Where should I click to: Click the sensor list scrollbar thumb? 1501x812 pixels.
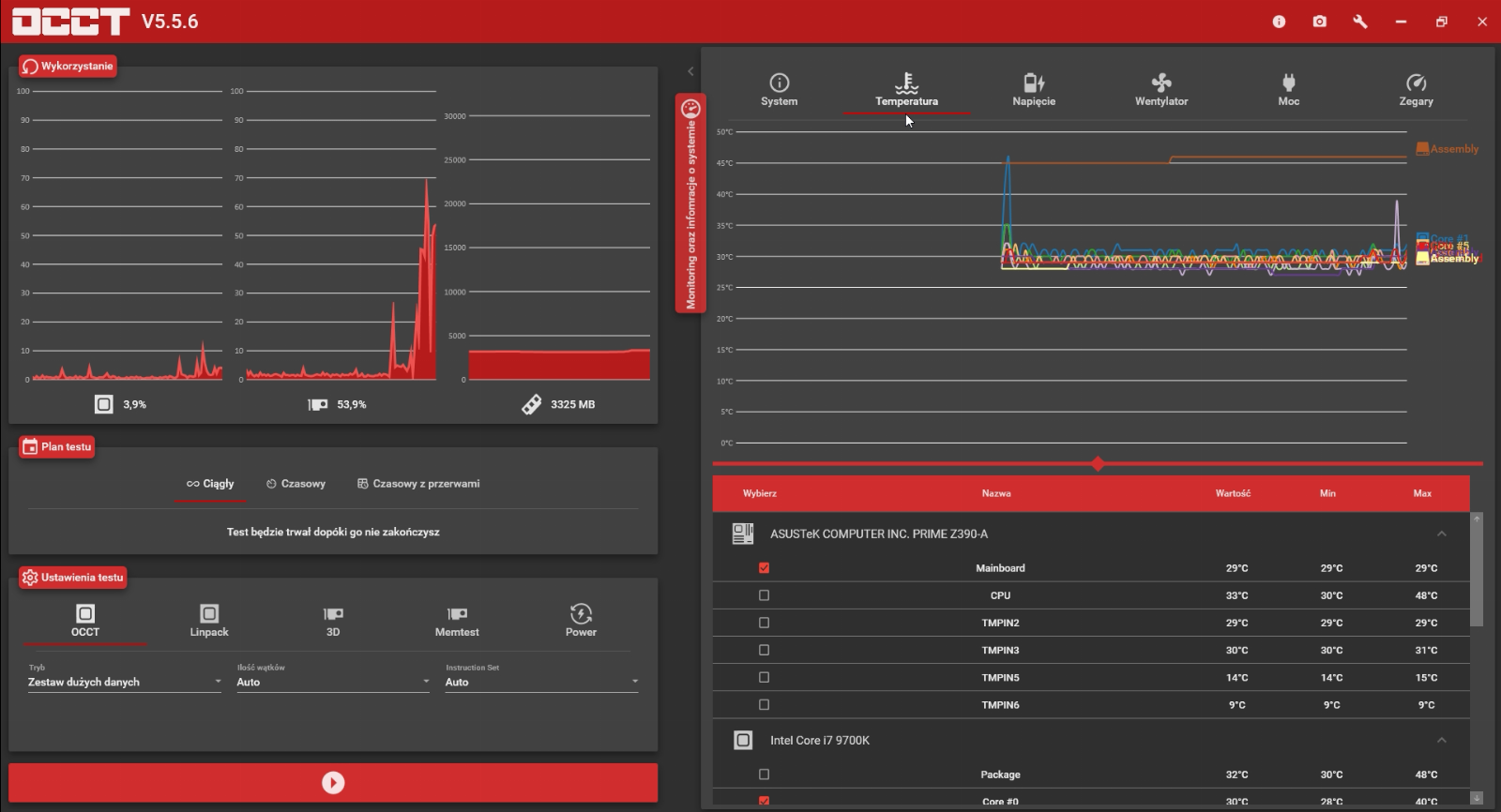coord(1477,575)
